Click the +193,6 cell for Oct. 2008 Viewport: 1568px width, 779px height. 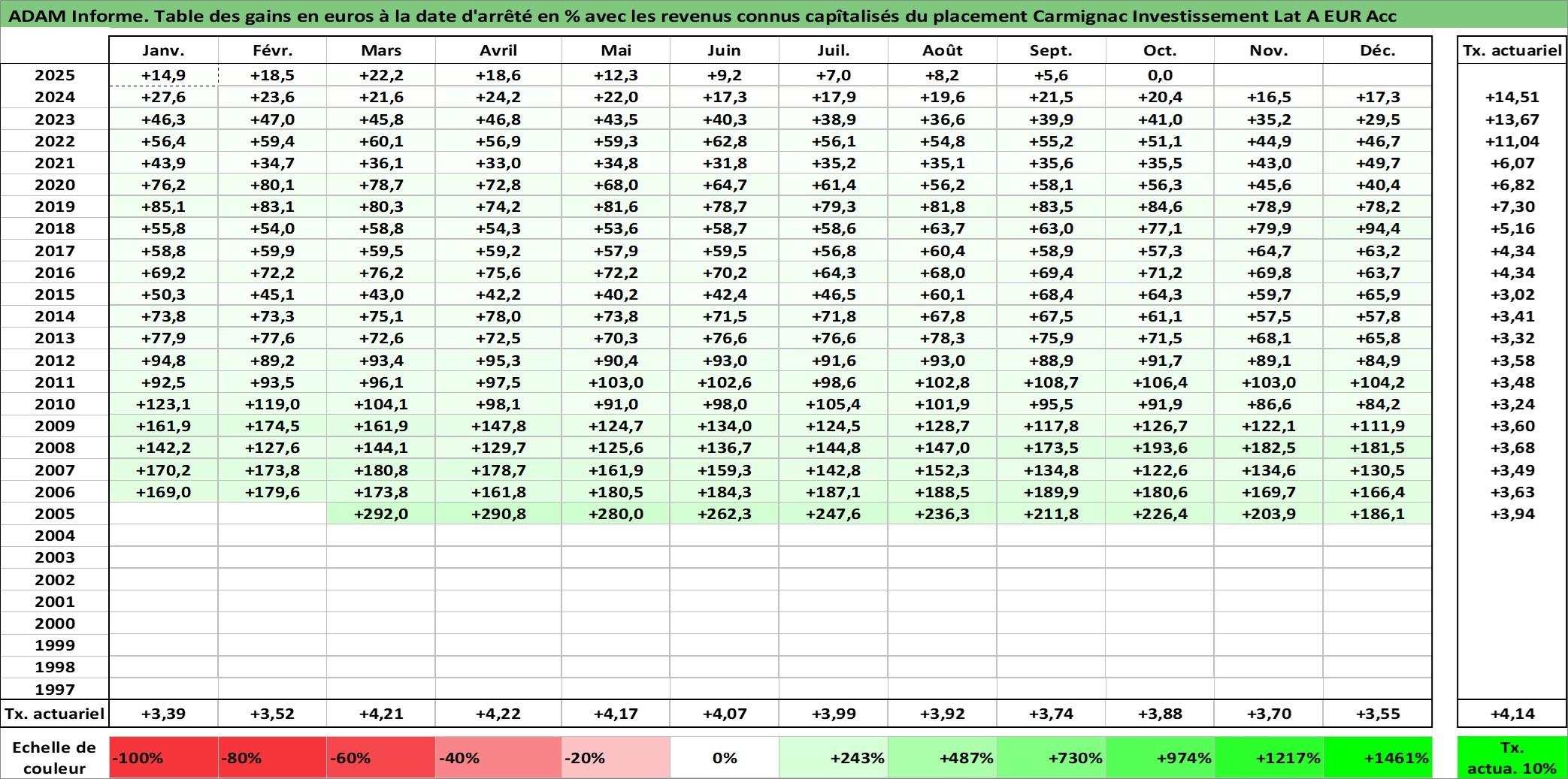(x=1160, y=448)
